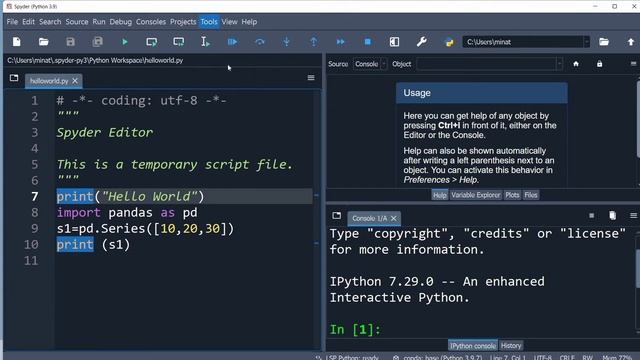This screenshot has height=360, width=640.
Task: Open the Source Console dropdown
Action: point(370,64)
